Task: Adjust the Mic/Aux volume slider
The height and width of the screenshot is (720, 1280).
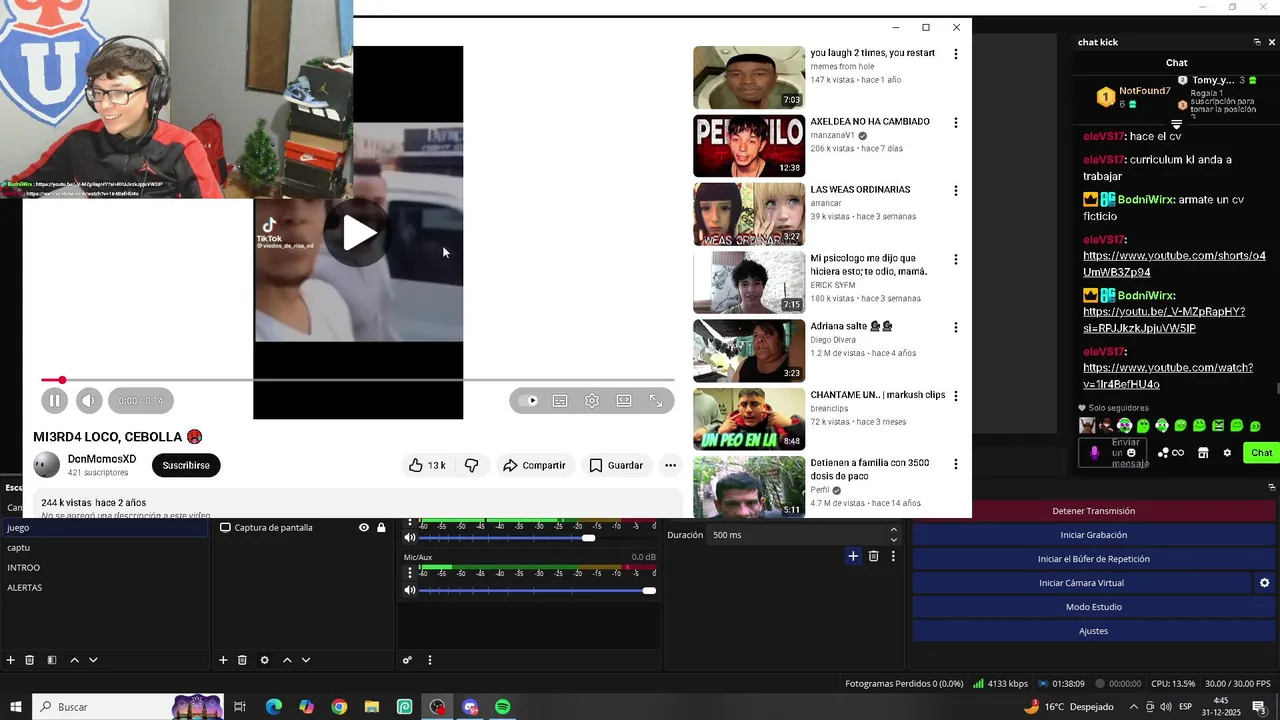Action: coord(538,590)
